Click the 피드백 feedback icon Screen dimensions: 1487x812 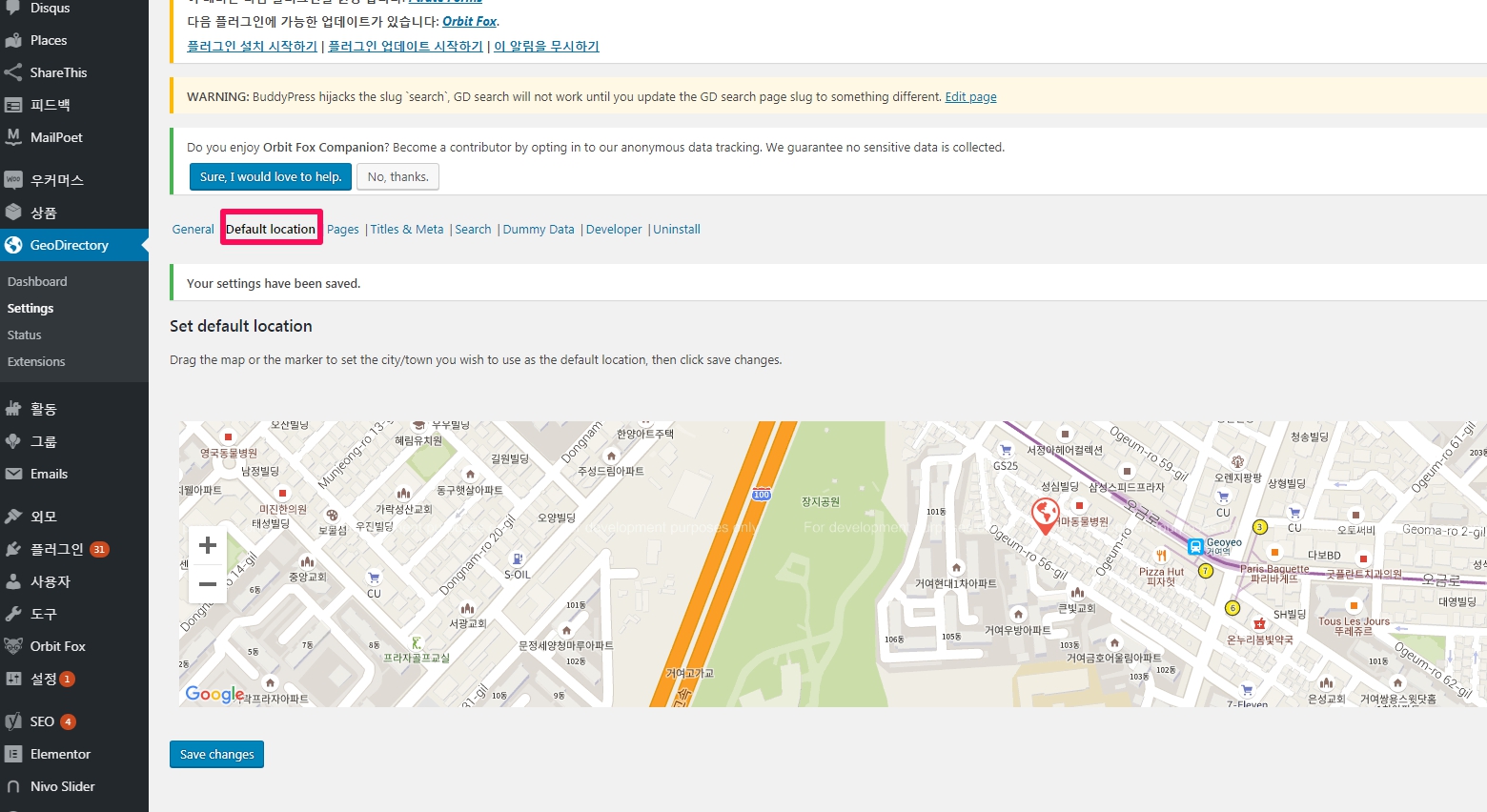point(13,105)
